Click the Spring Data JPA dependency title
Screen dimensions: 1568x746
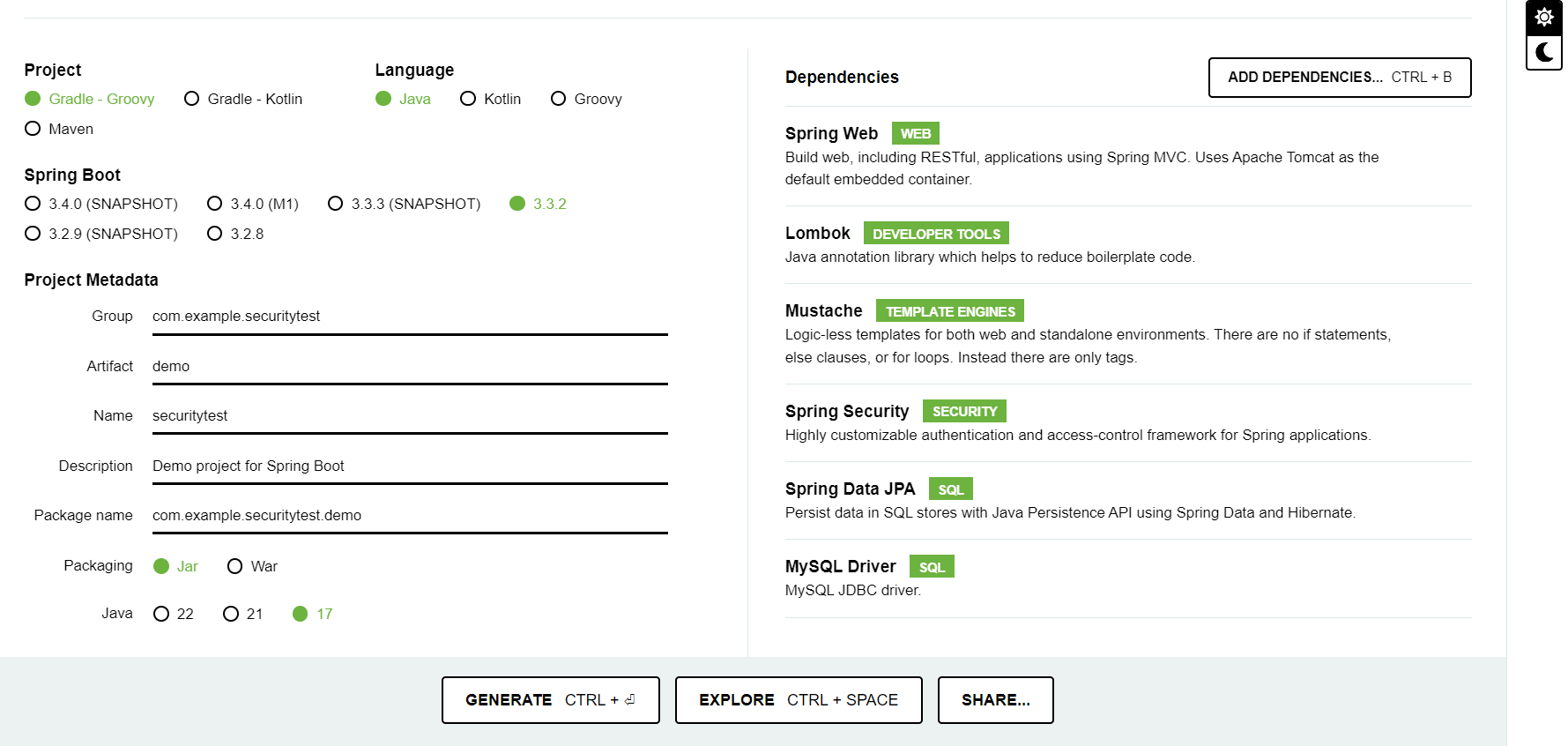851,489
